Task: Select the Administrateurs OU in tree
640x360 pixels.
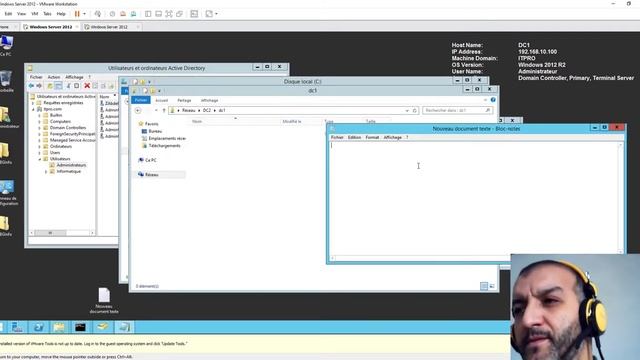Action: (71, 165)
